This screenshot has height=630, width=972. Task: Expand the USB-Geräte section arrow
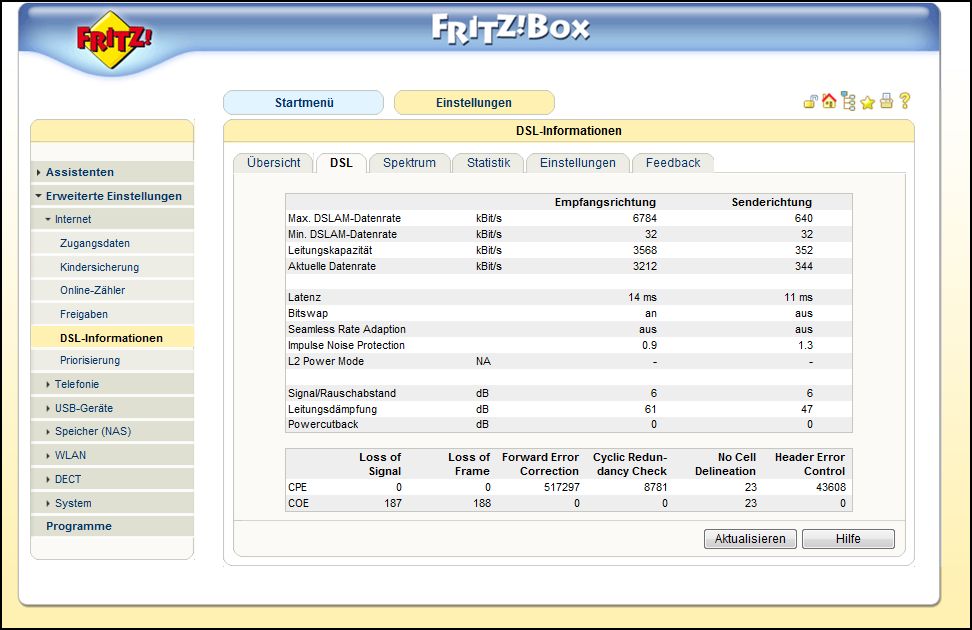tap(48, 408)
